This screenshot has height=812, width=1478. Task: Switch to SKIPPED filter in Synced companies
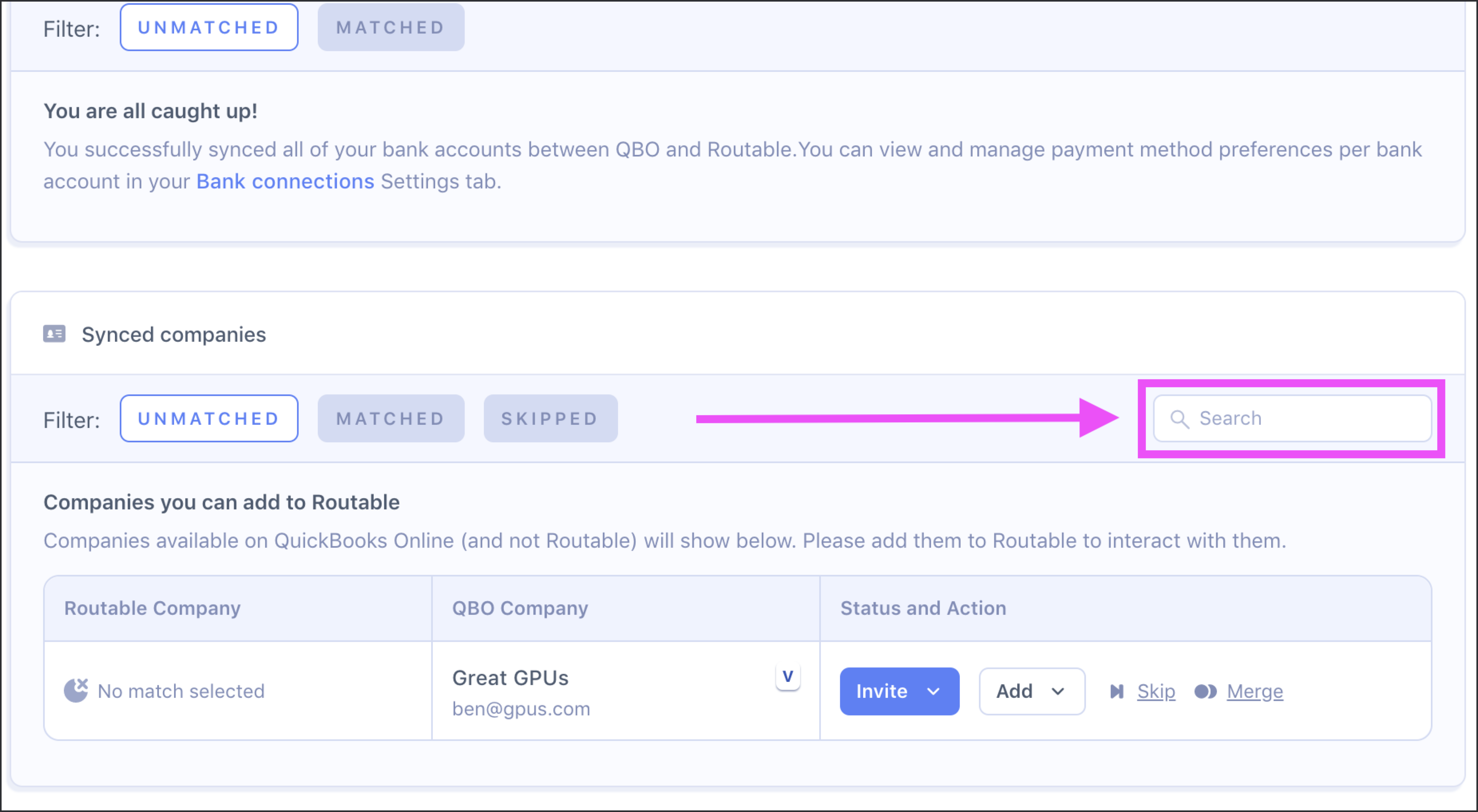pyautogui.click(x=550, y=418)
